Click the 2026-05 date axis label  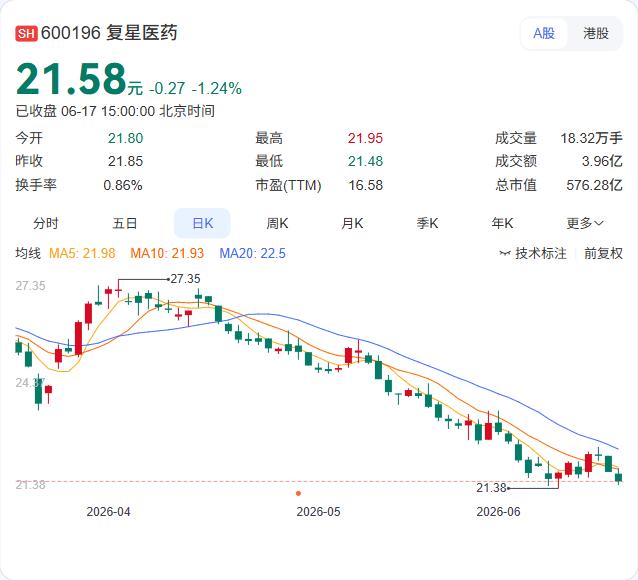(x=318, y=512)
